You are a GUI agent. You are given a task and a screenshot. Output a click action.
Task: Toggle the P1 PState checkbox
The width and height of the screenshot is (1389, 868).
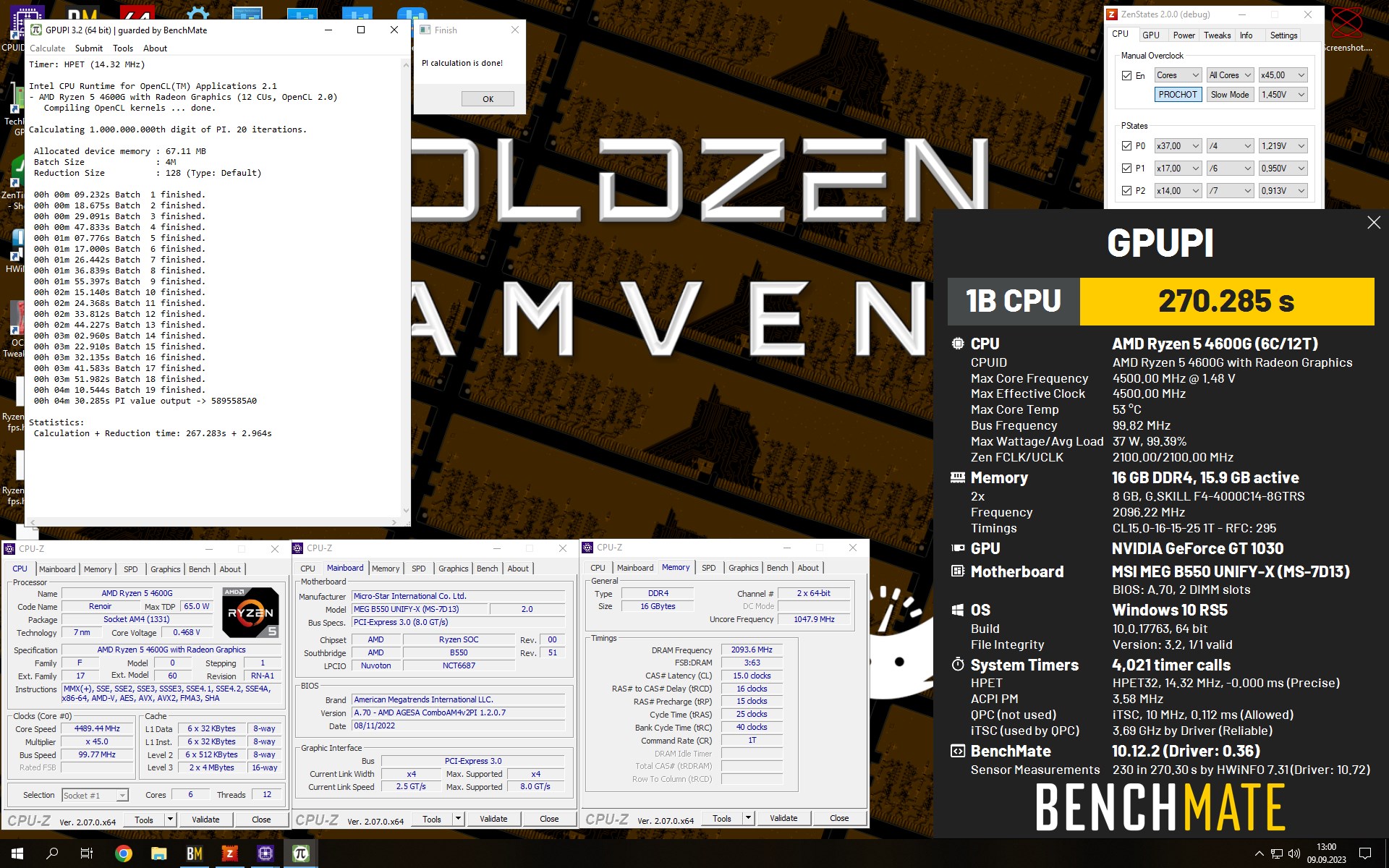click(1126, 169)
